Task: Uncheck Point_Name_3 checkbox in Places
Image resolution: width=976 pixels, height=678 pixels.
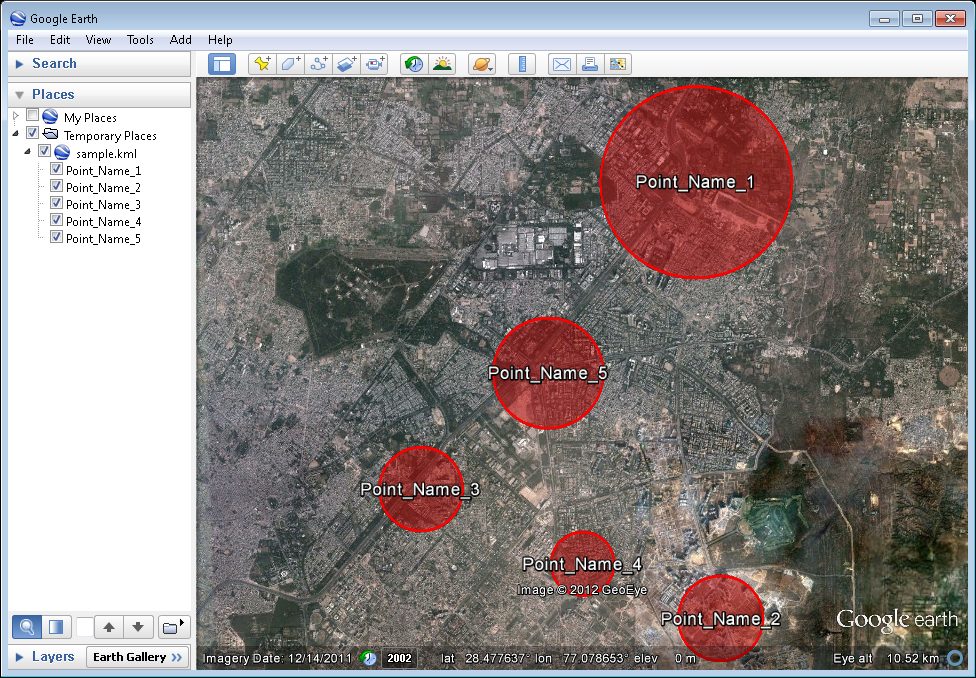Action: (x=56, y=203)
